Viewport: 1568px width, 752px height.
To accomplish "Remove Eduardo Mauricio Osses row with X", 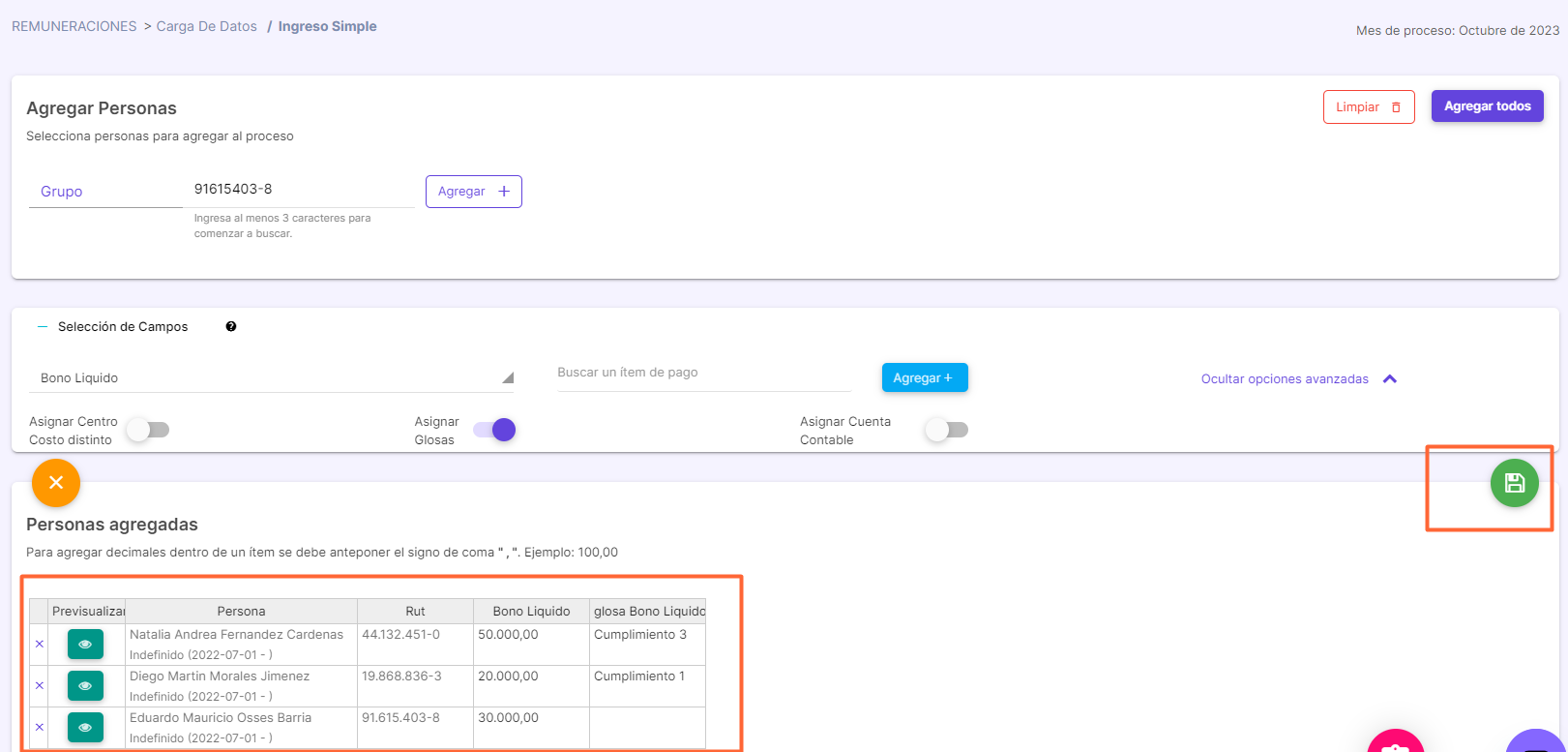I will [40, 727].
